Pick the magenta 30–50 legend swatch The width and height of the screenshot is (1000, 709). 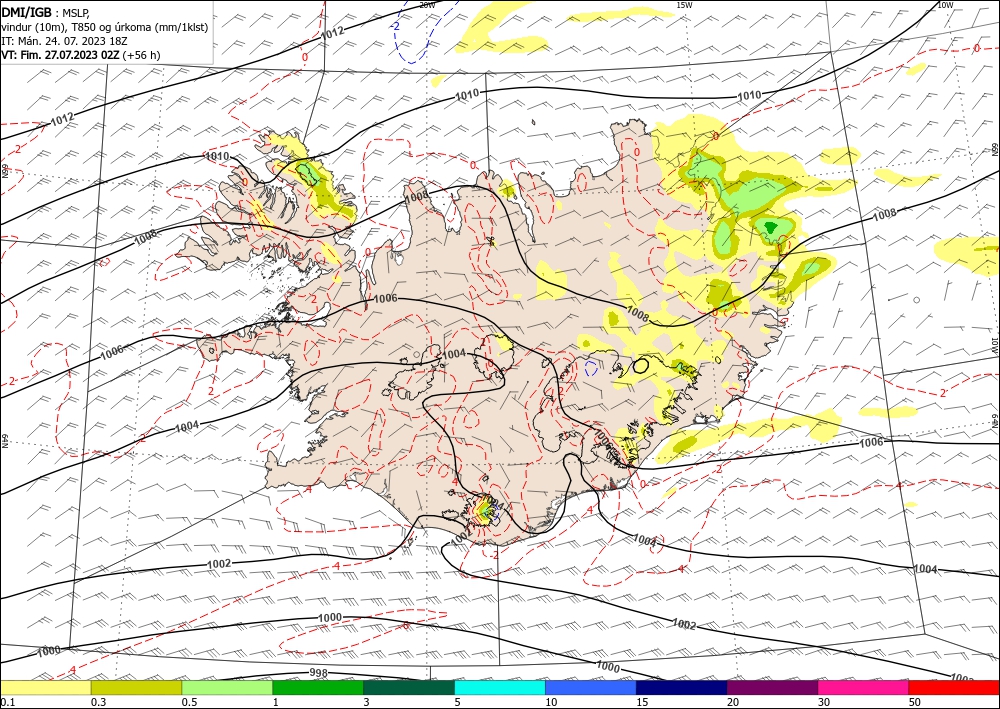click(x=864, y=687)
